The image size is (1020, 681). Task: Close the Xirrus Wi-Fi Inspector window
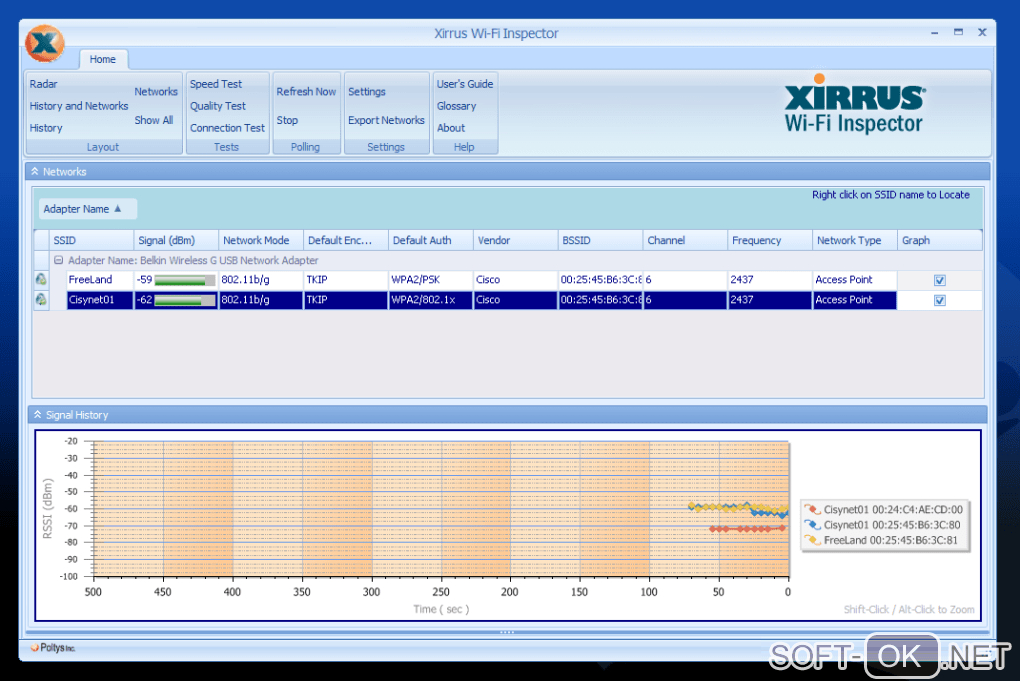982,32
